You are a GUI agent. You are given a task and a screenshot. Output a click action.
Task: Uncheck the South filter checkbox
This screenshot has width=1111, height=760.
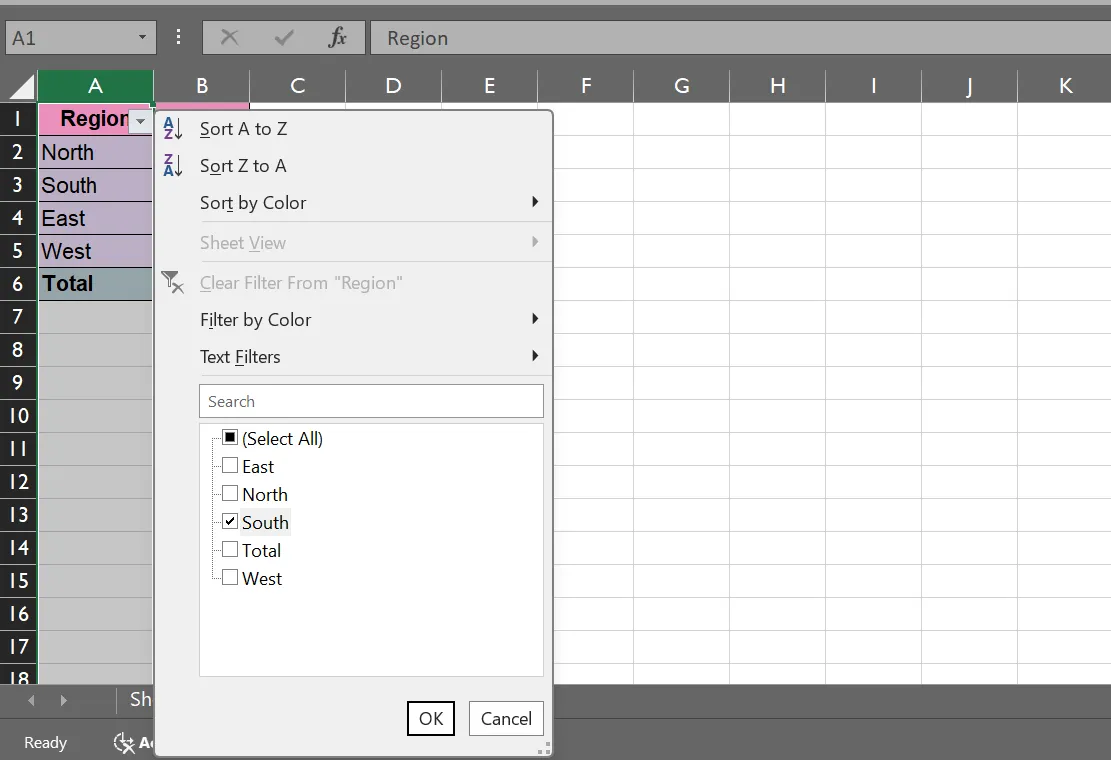pos(230,521)
